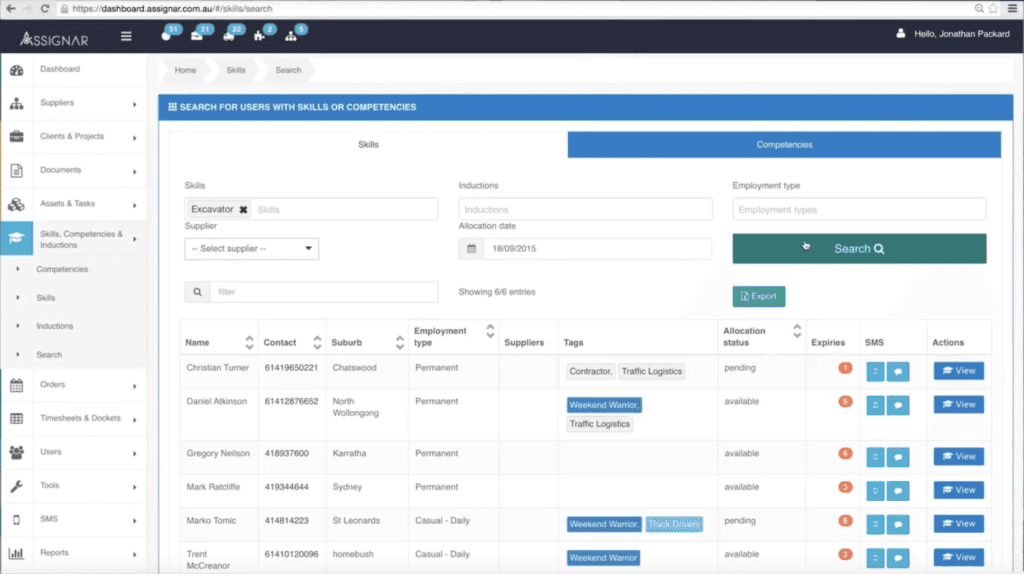Toggle the hamburger sidebar menu
The width and height of the screenshot is (1024, 574).
pyautogui.click(x=126, y=37)
